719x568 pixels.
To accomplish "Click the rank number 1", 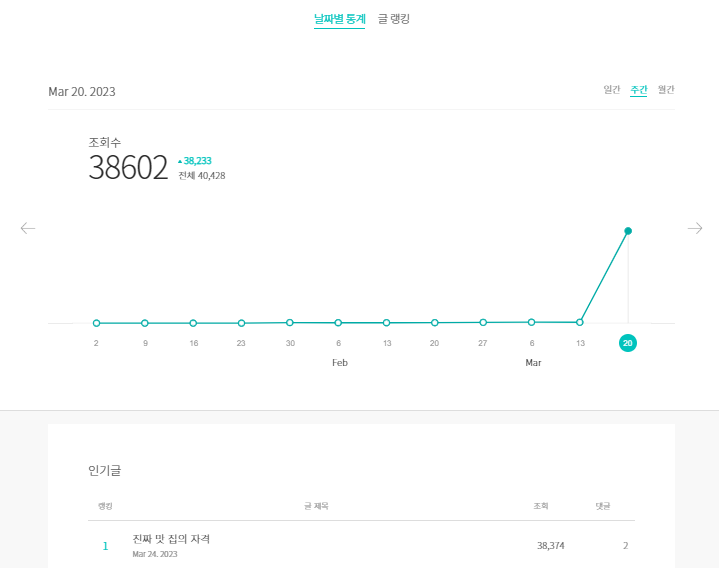I will [x=105, y=546].
